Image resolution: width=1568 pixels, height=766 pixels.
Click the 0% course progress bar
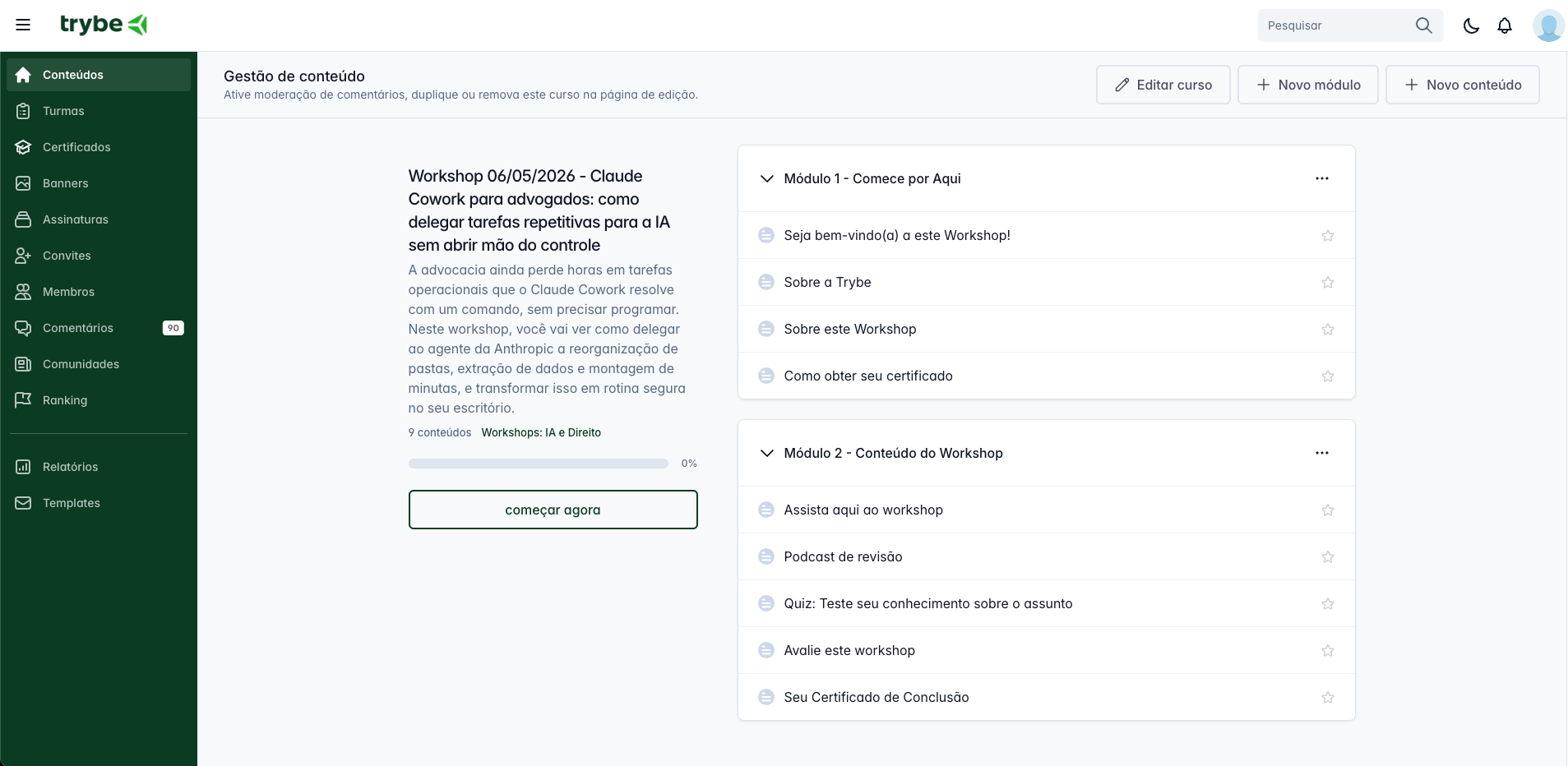539,463
